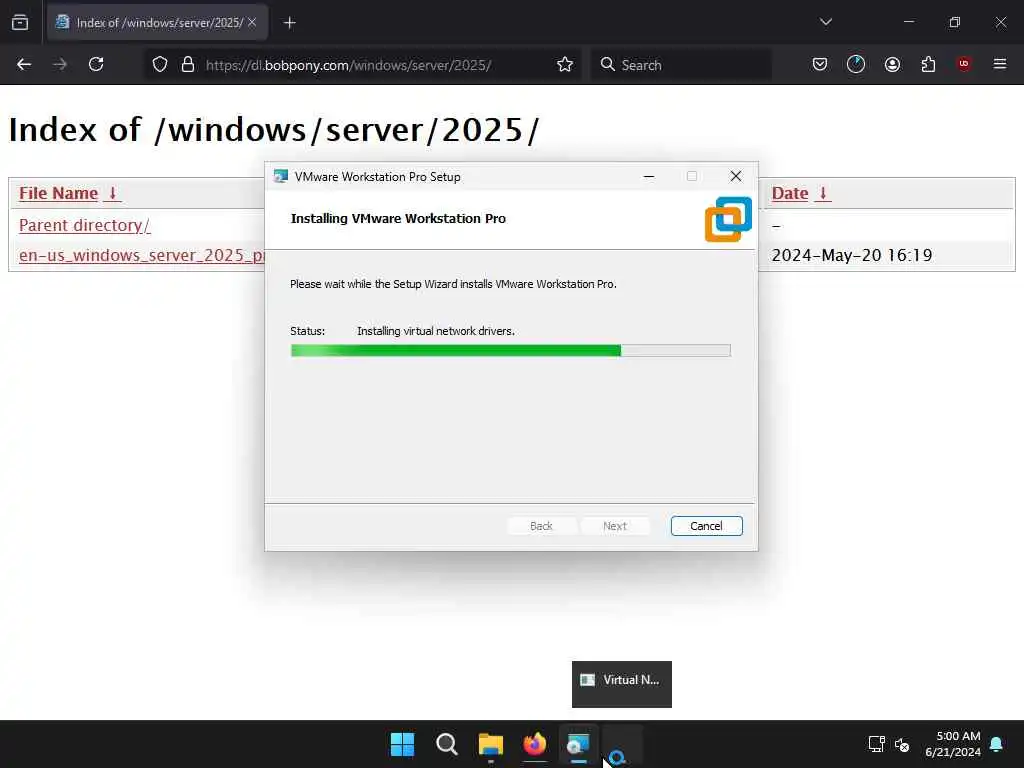Screen dimensions: 1024x768
Task: Open the Extensions puzzle icon
Action: pyautogui.click(x=928, y=64)
